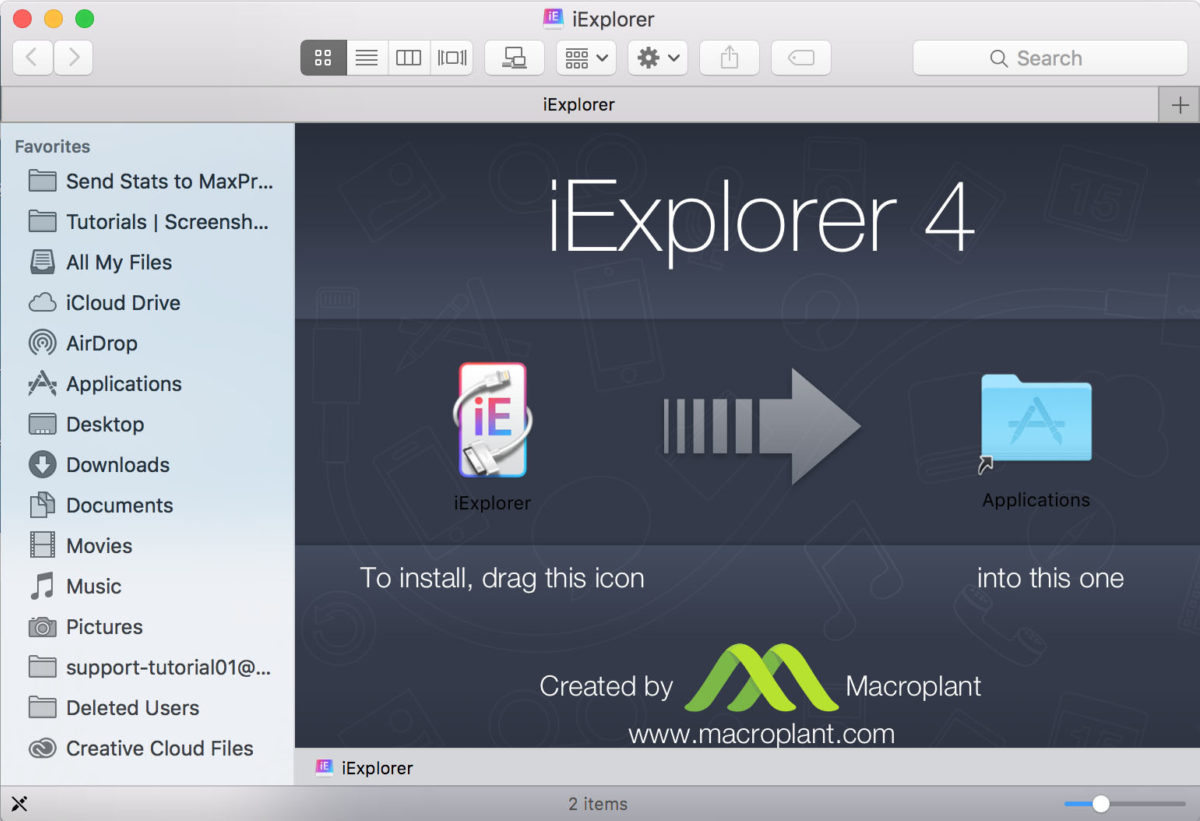1200x821 pixels.
Task: Switch to column view
Action: [409, 58]
